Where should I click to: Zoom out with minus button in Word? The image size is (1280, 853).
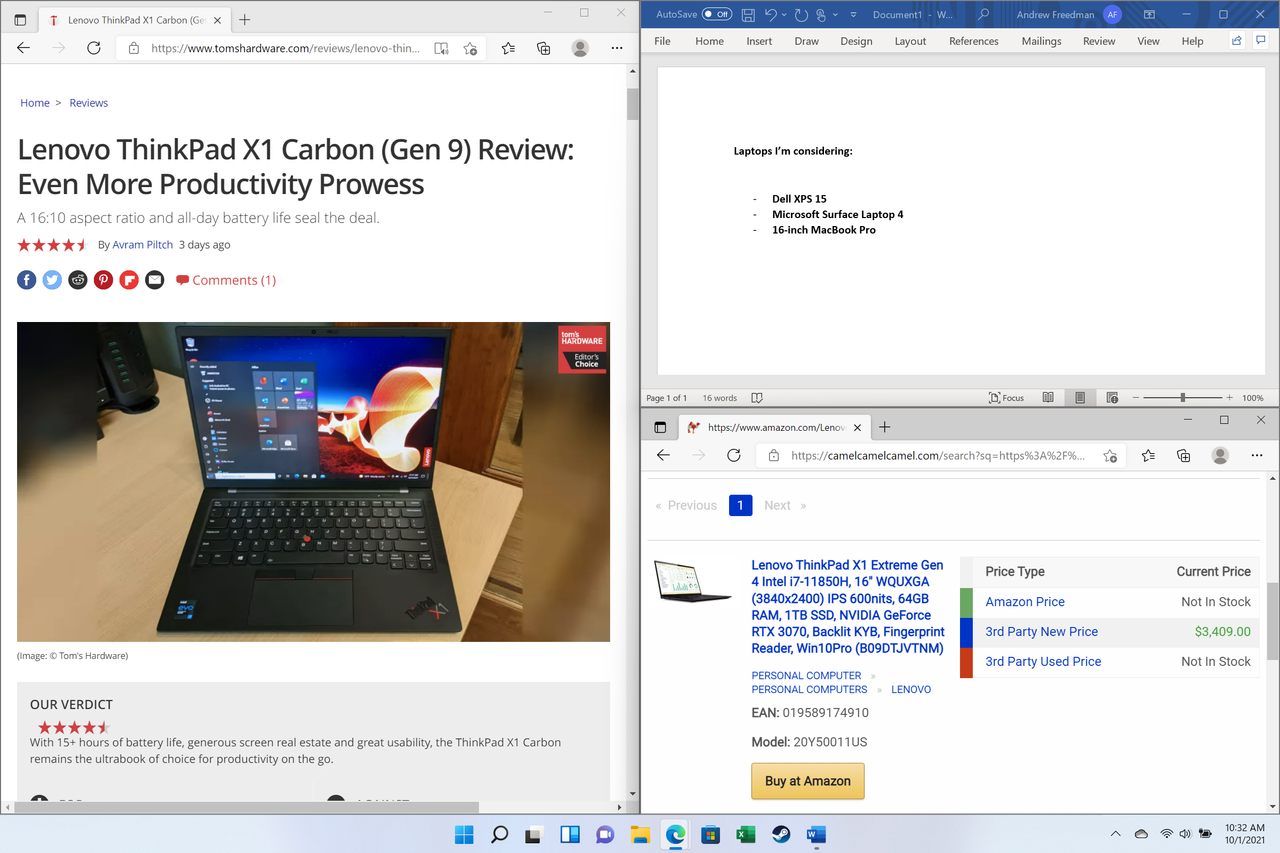(1135, 398)
